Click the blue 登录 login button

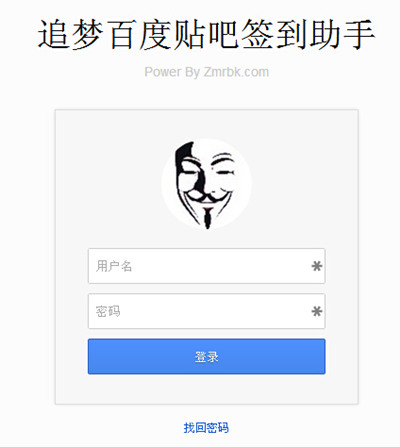coord(206,356)
